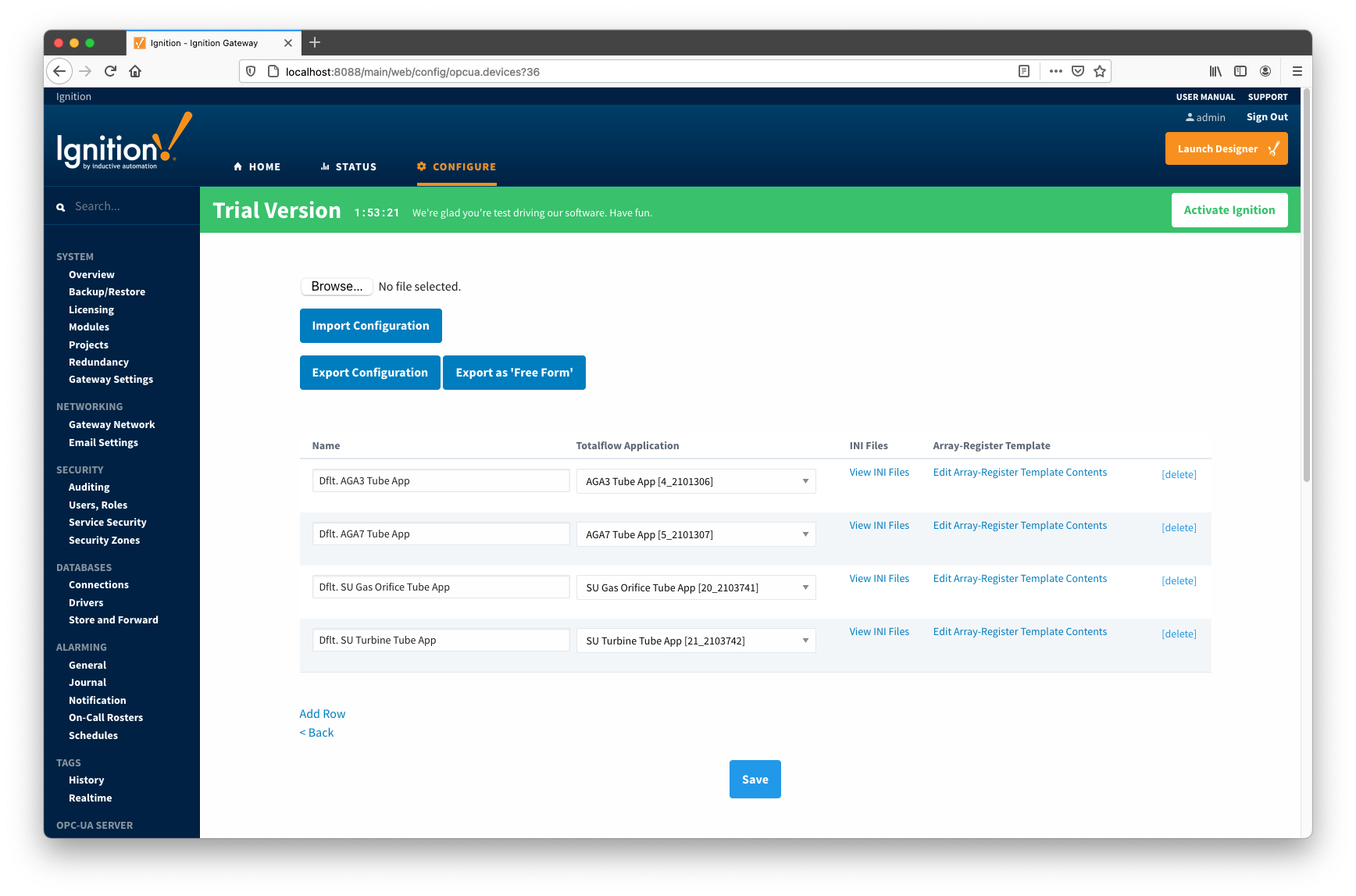Save the device configuration
The image size is (1356, 896).
755,780
